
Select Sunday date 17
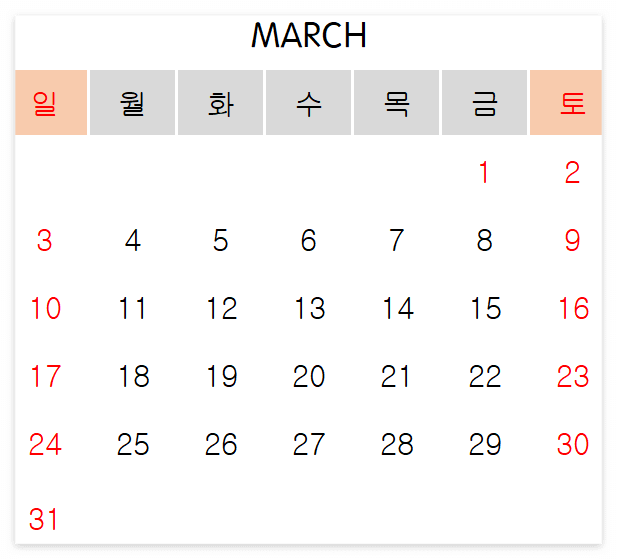click(x=46, y=376)
